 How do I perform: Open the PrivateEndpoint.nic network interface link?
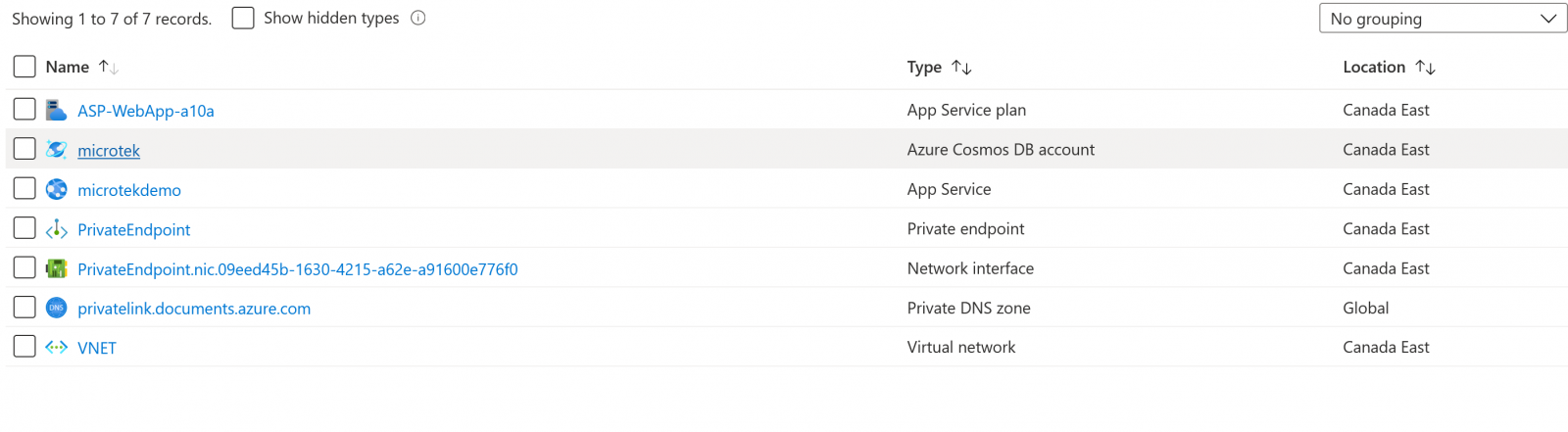297,269
